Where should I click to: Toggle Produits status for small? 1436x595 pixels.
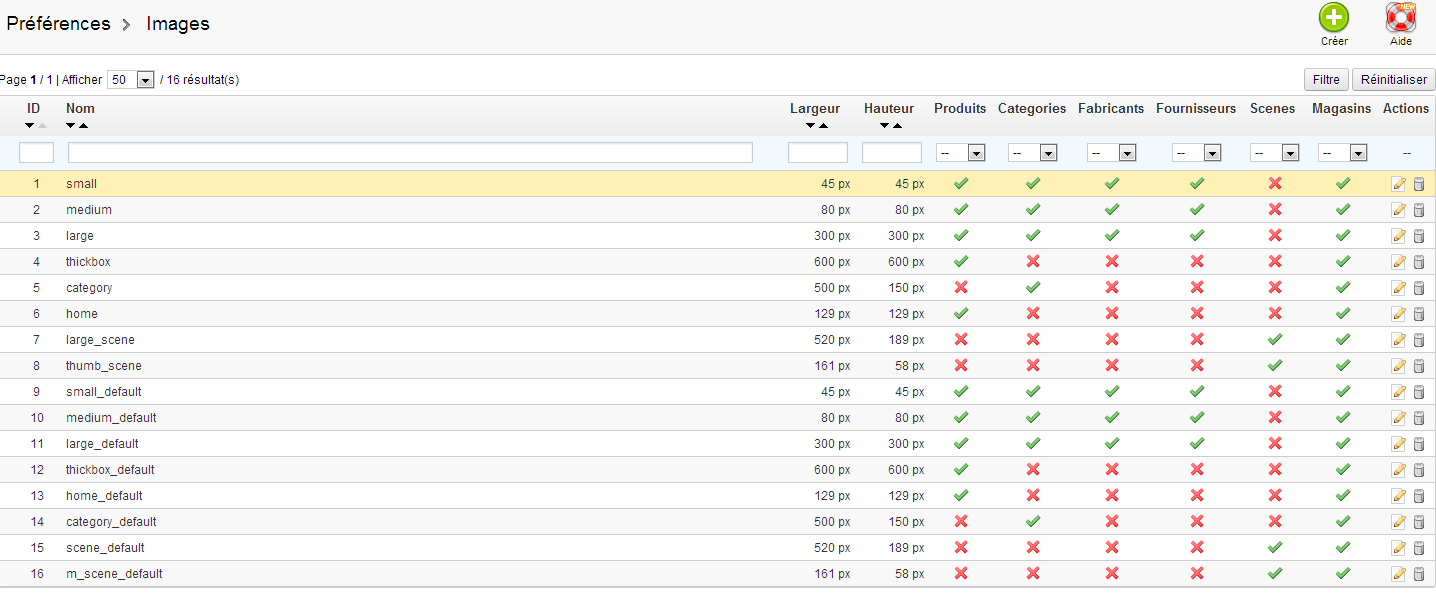961,184
